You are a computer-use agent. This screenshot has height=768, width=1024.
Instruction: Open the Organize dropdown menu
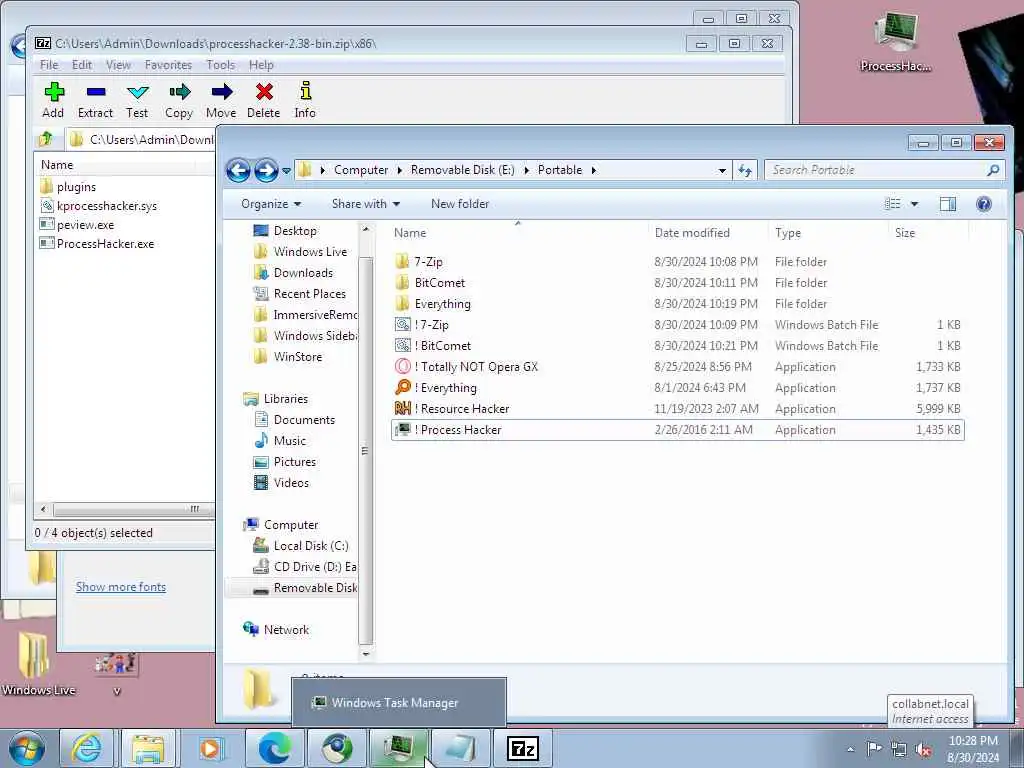point(271,204)
